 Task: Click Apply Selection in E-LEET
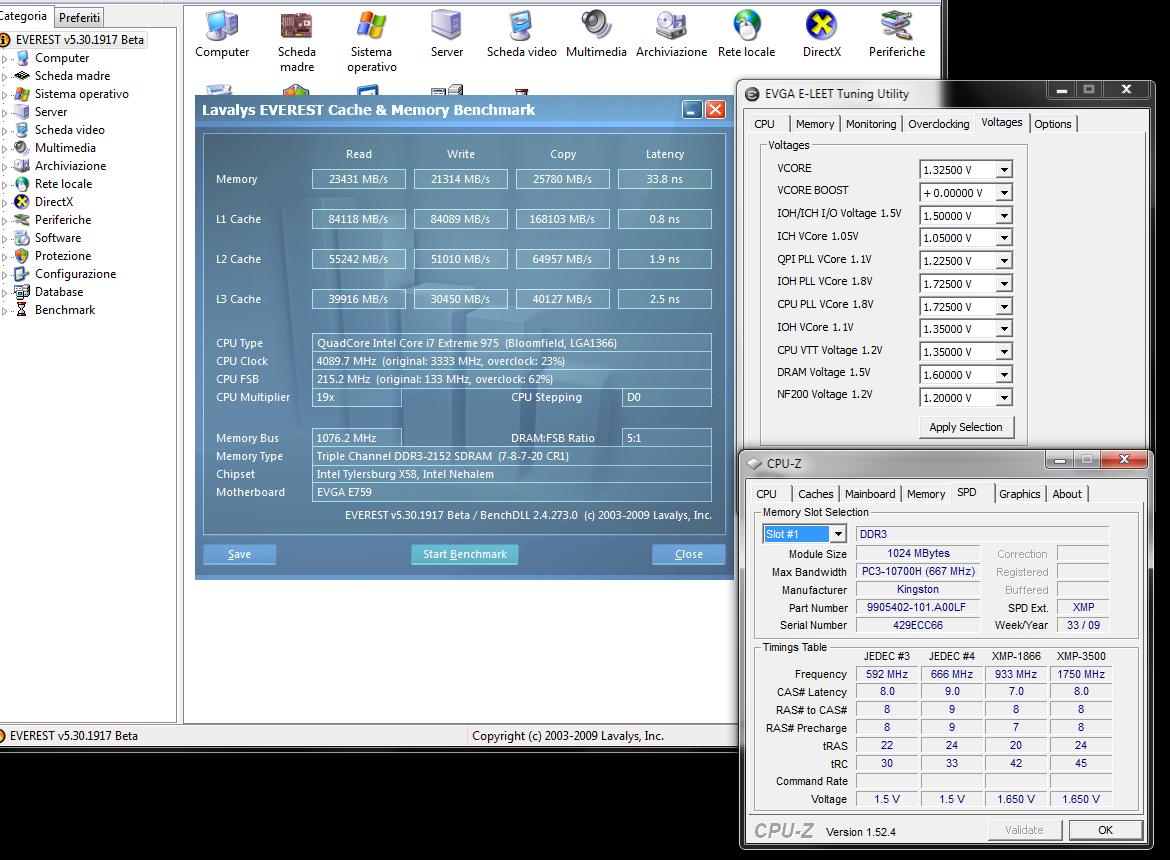tap(966, 427)
